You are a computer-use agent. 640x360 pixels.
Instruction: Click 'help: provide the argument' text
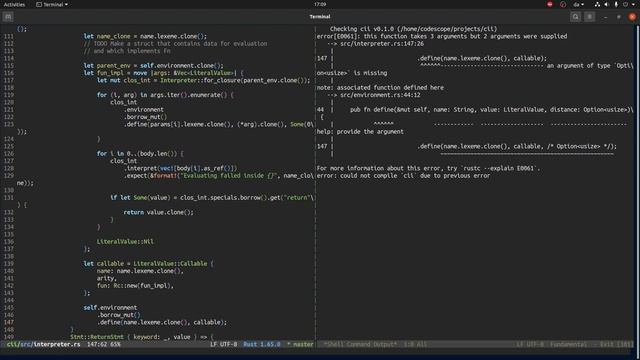click(x=360, y=132)
